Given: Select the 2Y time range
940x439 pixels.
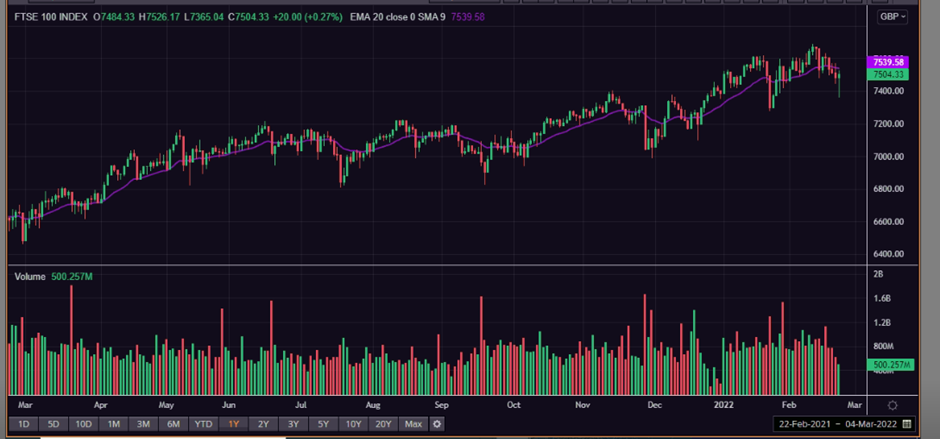Looking at the screenshot, I should click(263, 425).
